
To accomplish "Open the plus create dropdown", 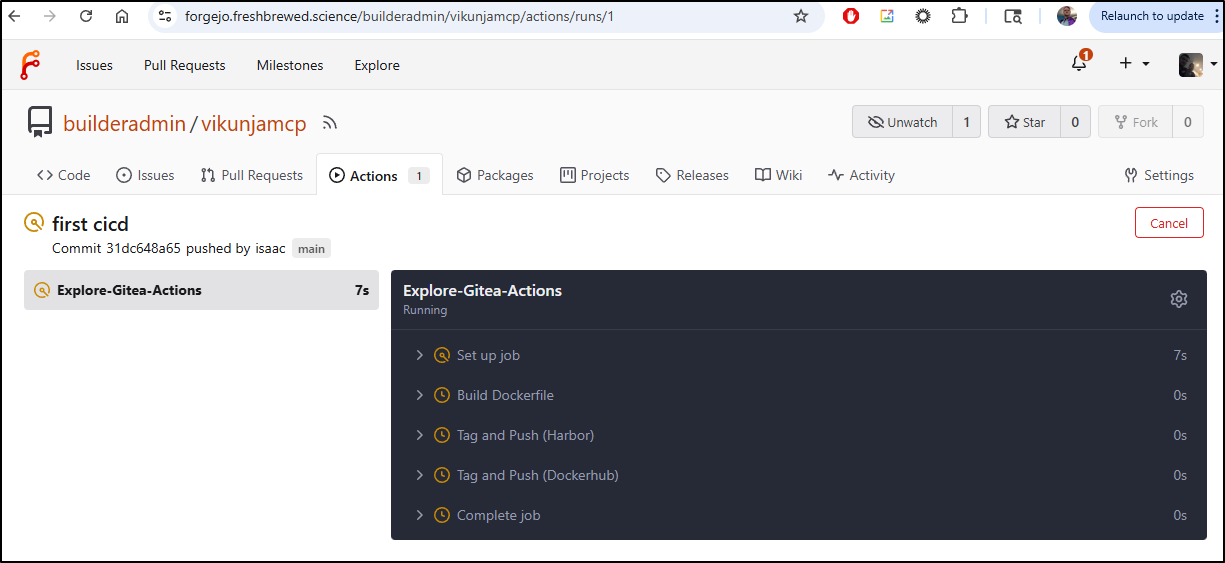I will (x=1133, y=64).
